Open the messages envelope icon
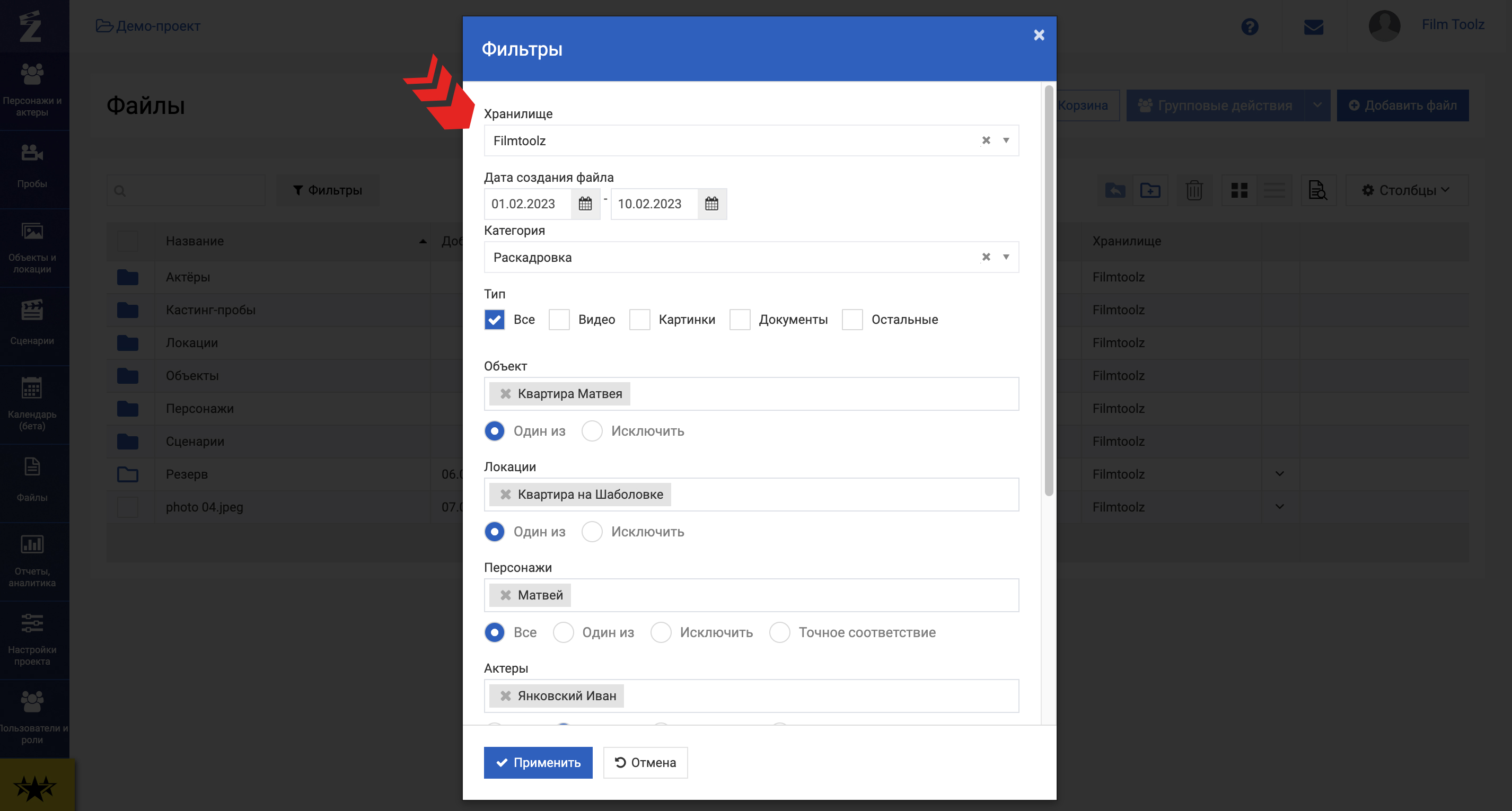This screenshot has height=811, width=1512. (1314, 27)
